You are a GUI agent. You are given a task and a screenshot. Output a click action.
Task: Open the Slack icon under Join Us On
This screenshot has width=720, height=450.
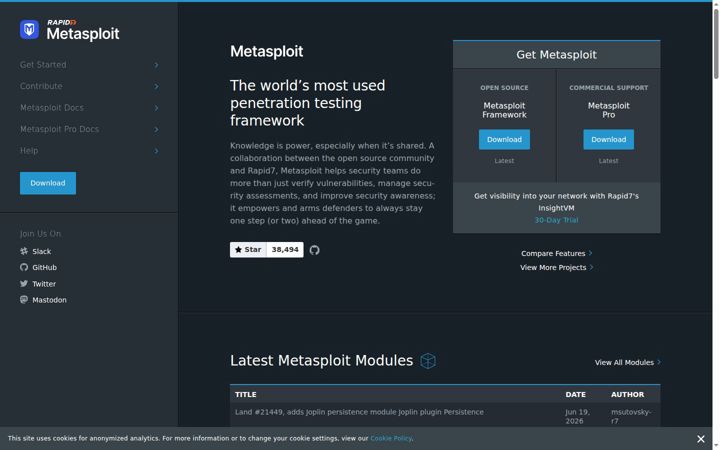tap(24, 251)
